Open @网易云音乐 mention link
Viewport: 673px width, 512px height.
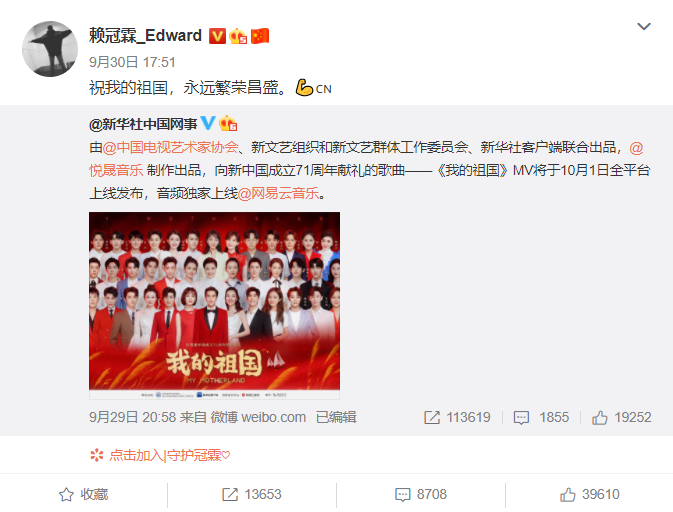click(x=279, y=193)
